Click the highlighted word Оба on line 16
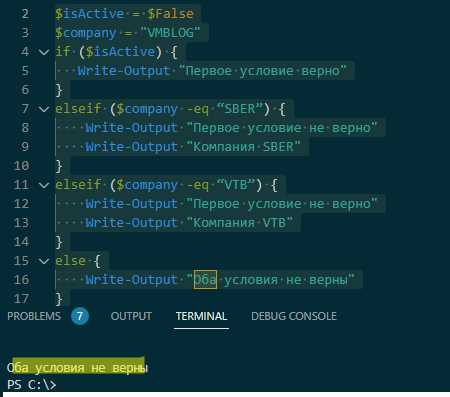450x397 pixels. click(205, 279)
